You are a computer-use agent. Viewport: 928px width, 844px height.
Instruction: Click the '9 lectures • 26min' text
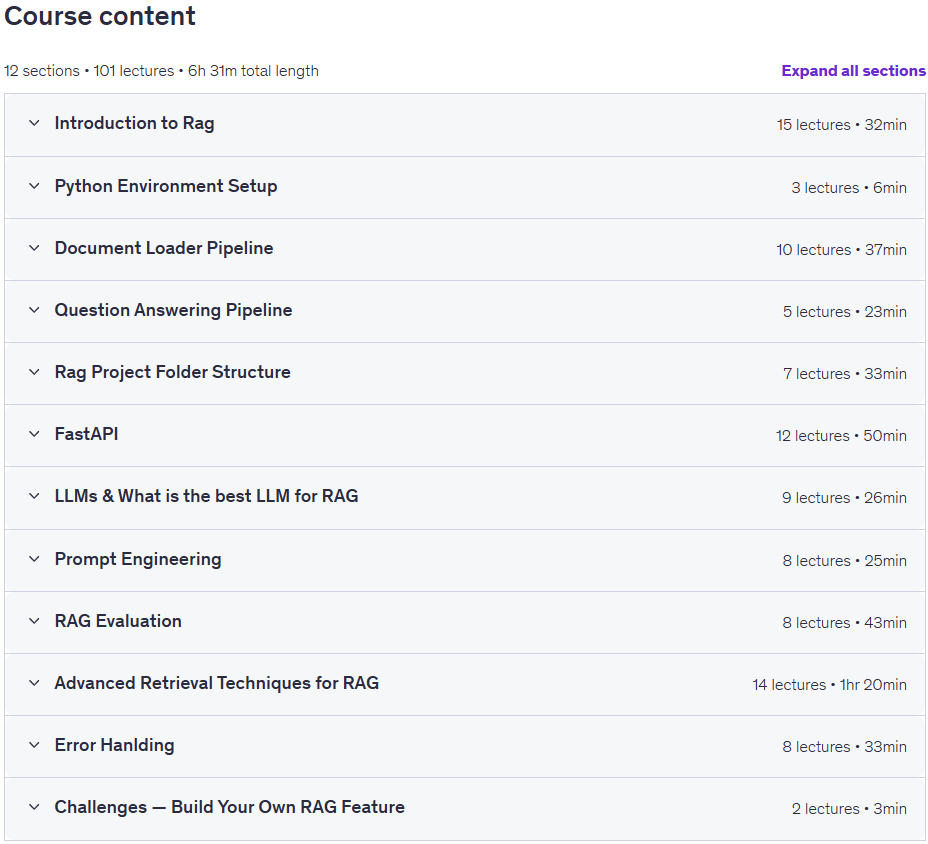(844, 498)
